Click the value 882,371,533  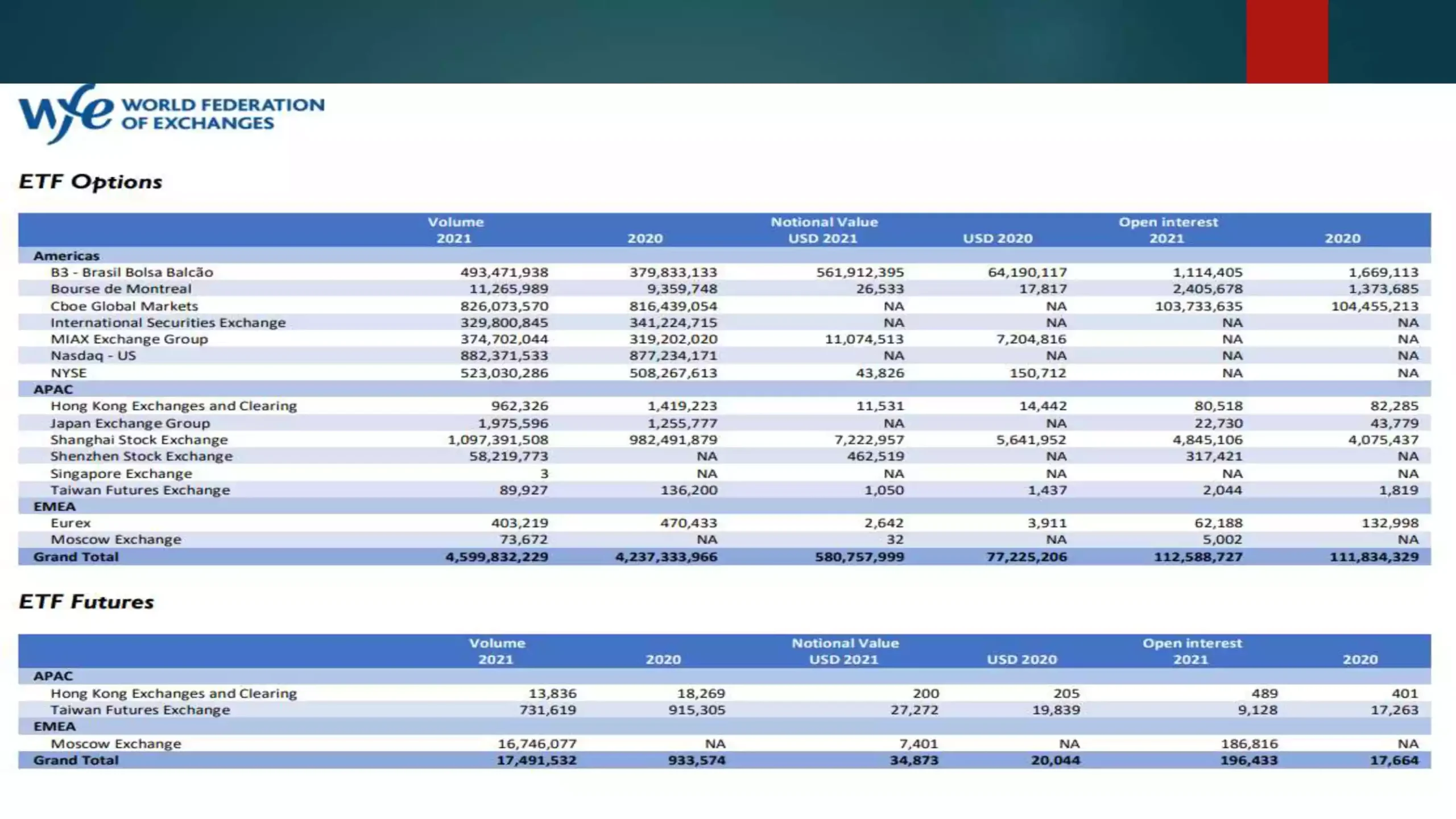pyautogui.click(x=504, y=356)
